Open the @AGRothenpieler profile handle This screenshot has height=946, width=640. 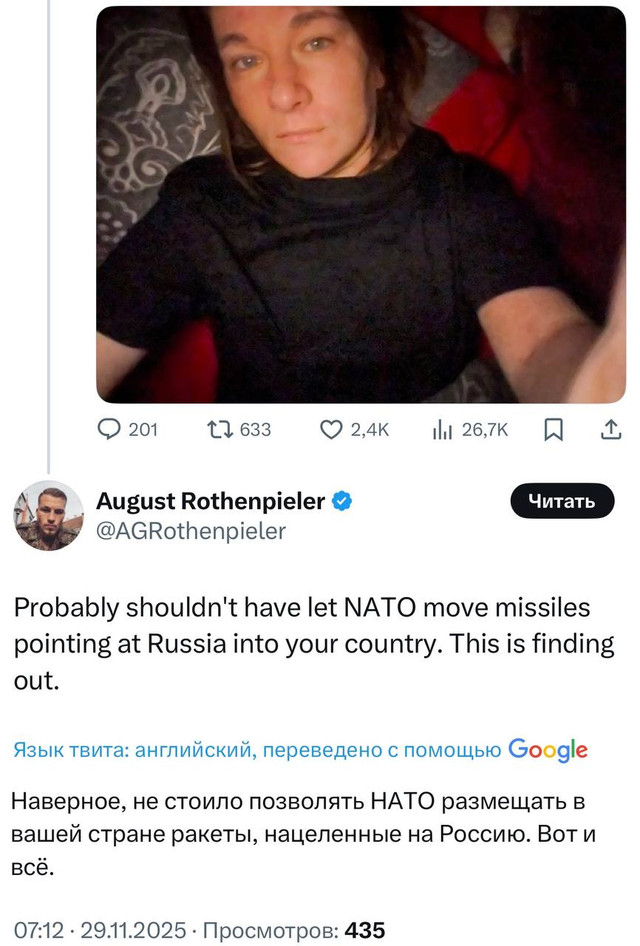pos(188,533)
